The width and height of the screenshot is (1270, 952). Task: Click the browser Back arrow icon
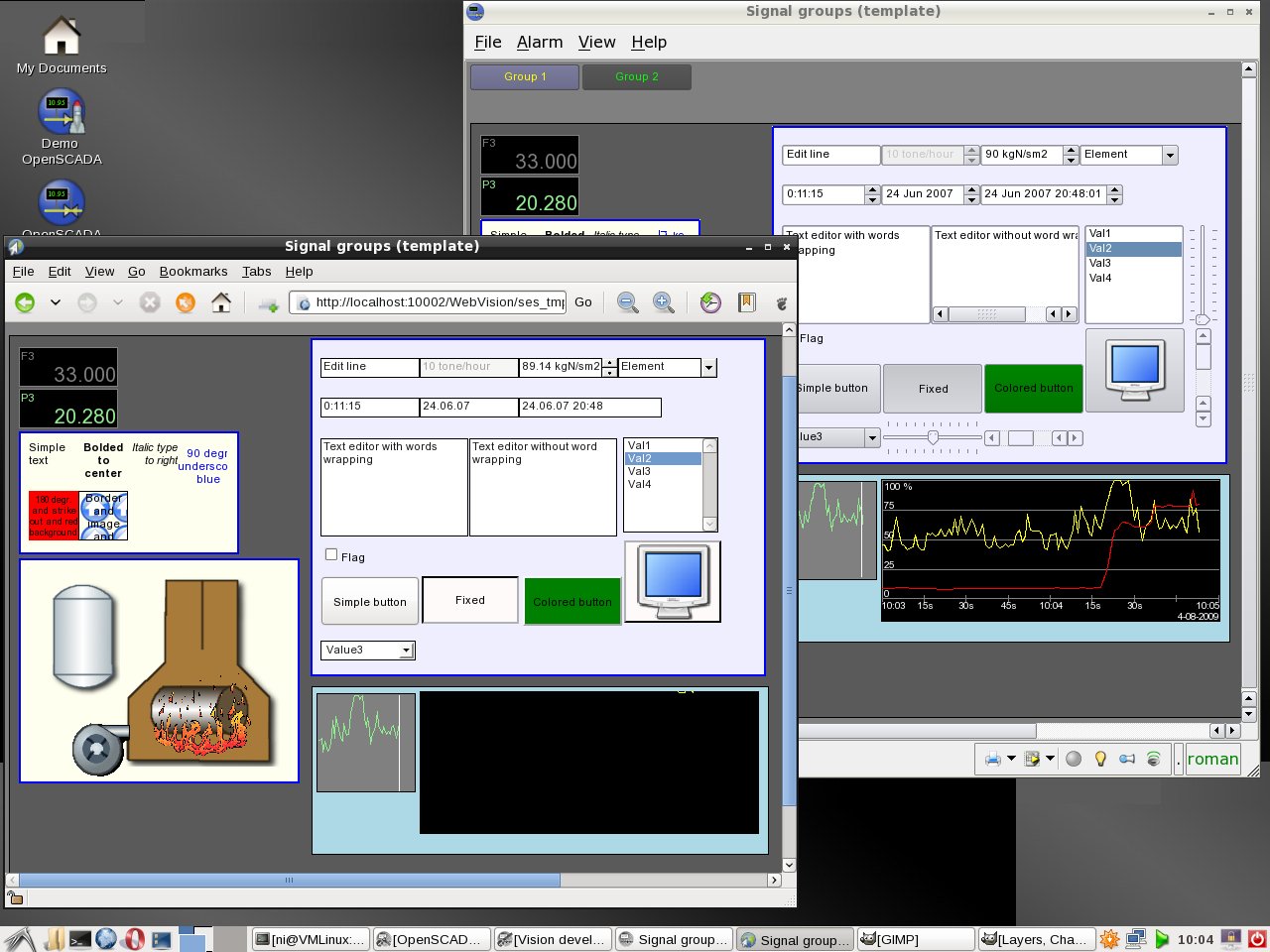click(x=25, y=302)
